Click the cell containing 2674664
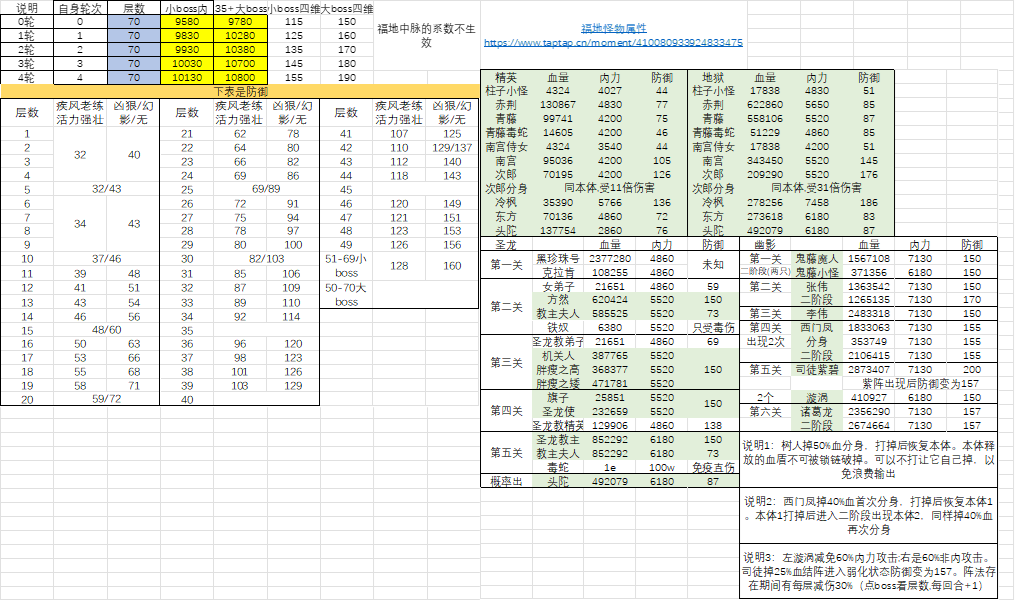The width and height of the screenshot is (1015, 601). click(869, 425)
